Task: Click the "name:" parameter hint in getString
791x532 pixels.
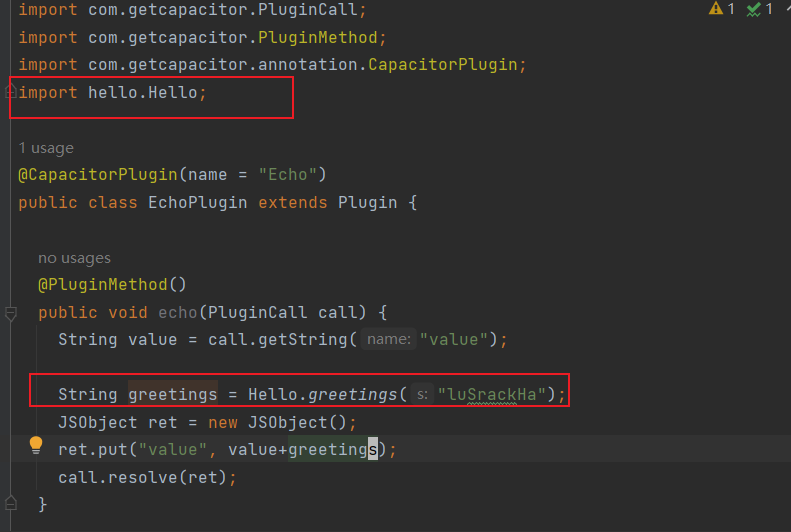Action: click(388, 340)
